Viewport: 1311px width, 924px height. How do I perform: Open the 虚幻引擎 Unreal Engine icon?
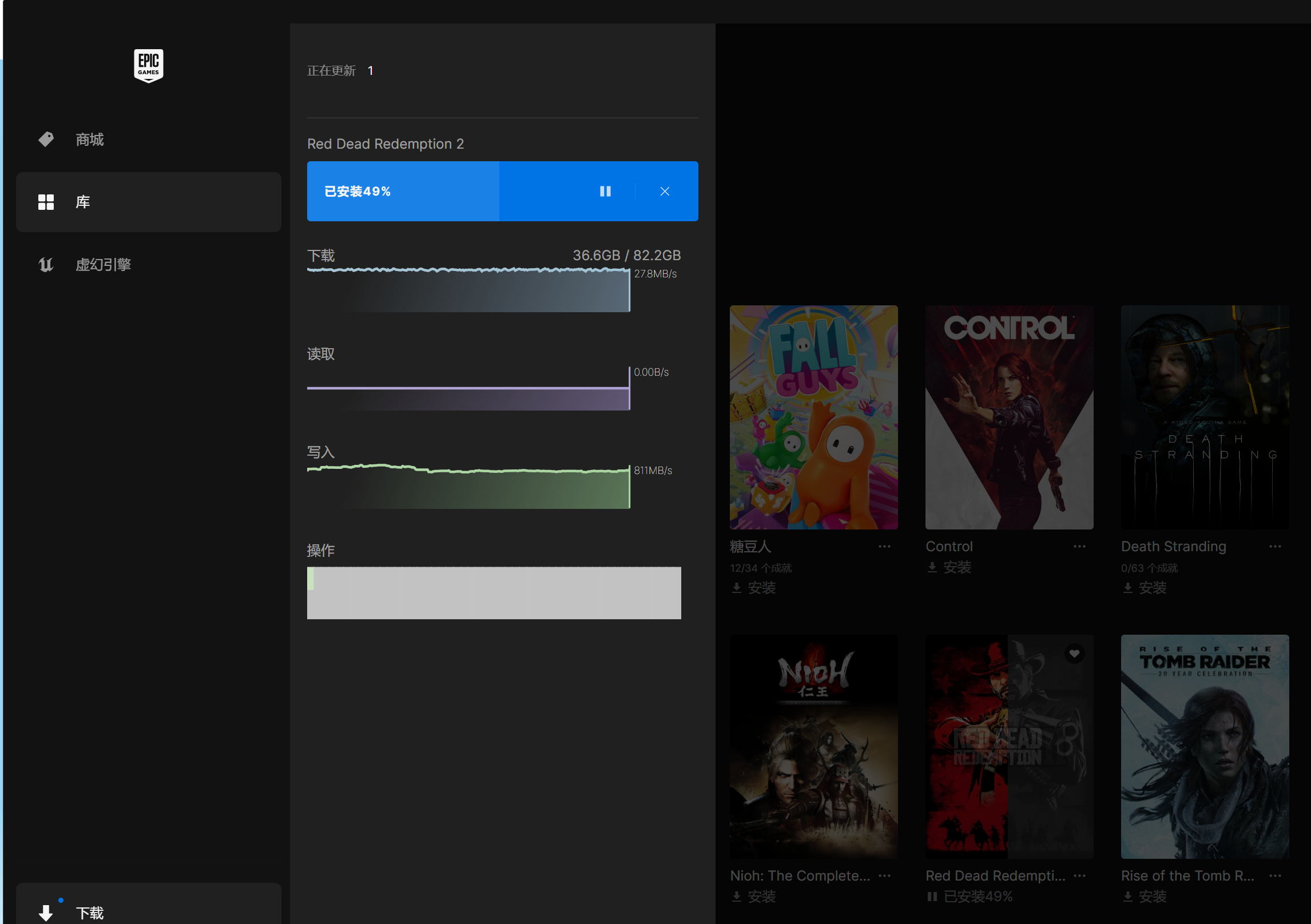[x=46, y=265]
